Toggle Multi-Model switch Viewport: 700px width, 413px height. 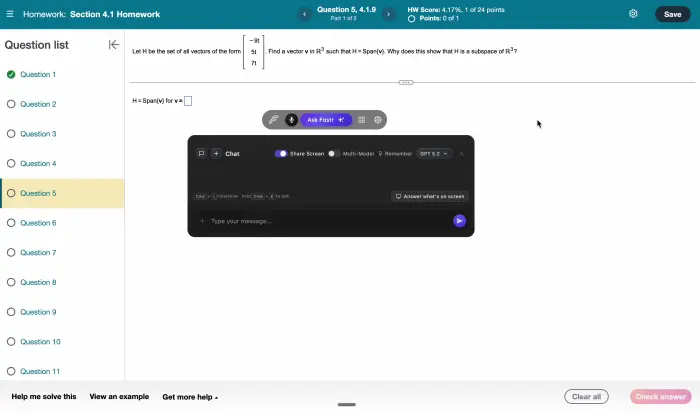pos(334,154)
